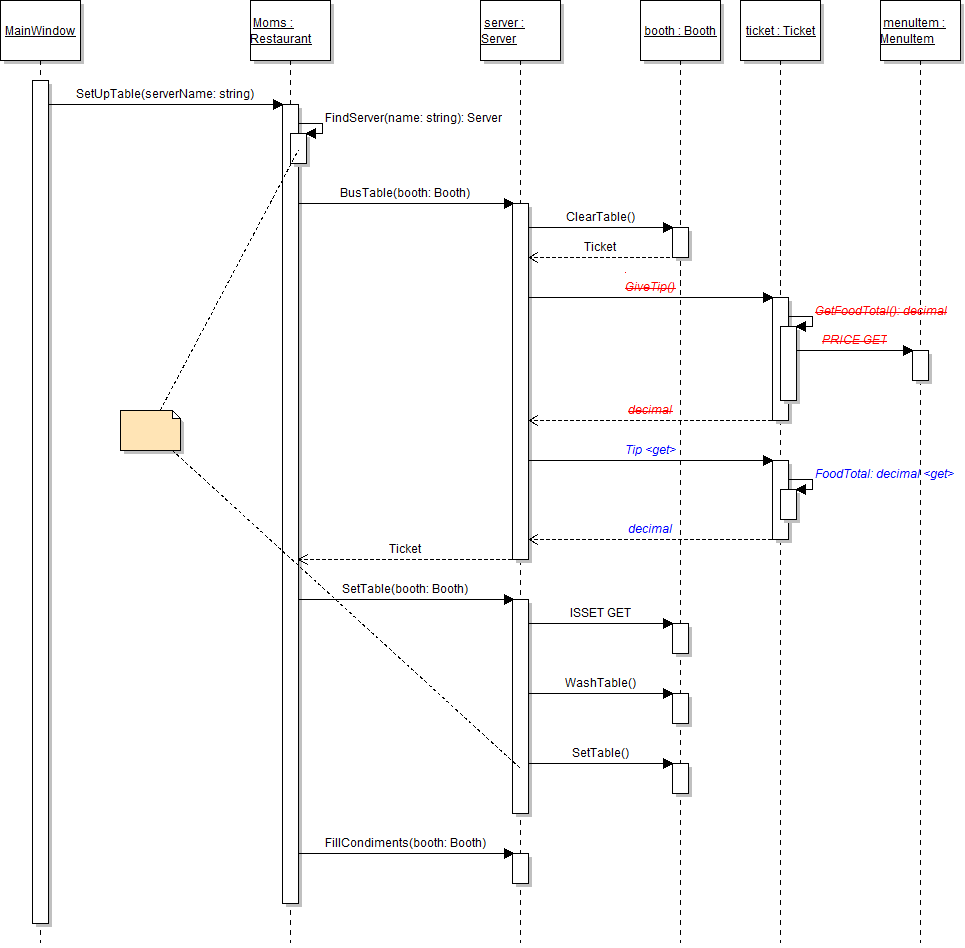Click the ticket : Ticket object box
Screen dimensions: 965x948
pos(780,31)
